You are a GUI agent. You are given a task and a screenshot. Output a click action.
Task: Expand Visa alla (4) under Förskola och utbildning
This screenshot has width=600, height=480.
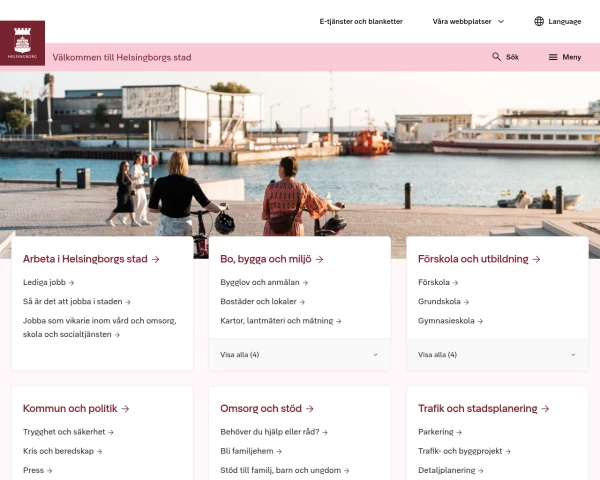[497, 355]
